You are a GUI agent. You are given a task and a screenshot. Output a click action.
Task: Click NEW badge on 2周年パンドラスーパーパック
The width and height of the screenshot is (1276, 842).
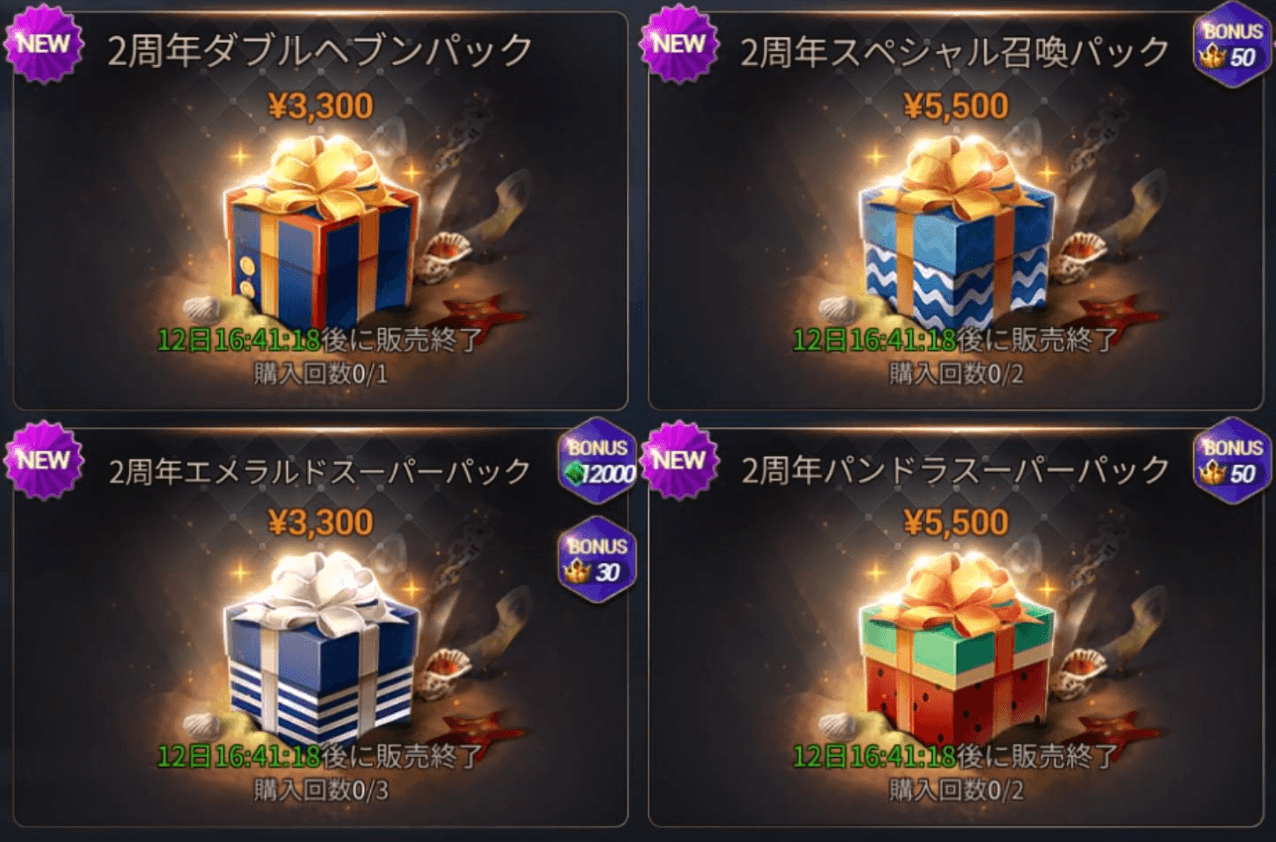pyautogui.click(x=680, y=461)
